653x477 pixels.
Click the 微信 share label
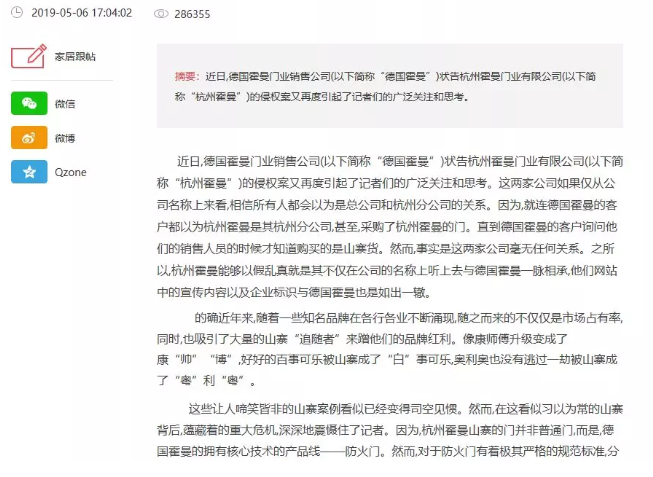[65, 104]
